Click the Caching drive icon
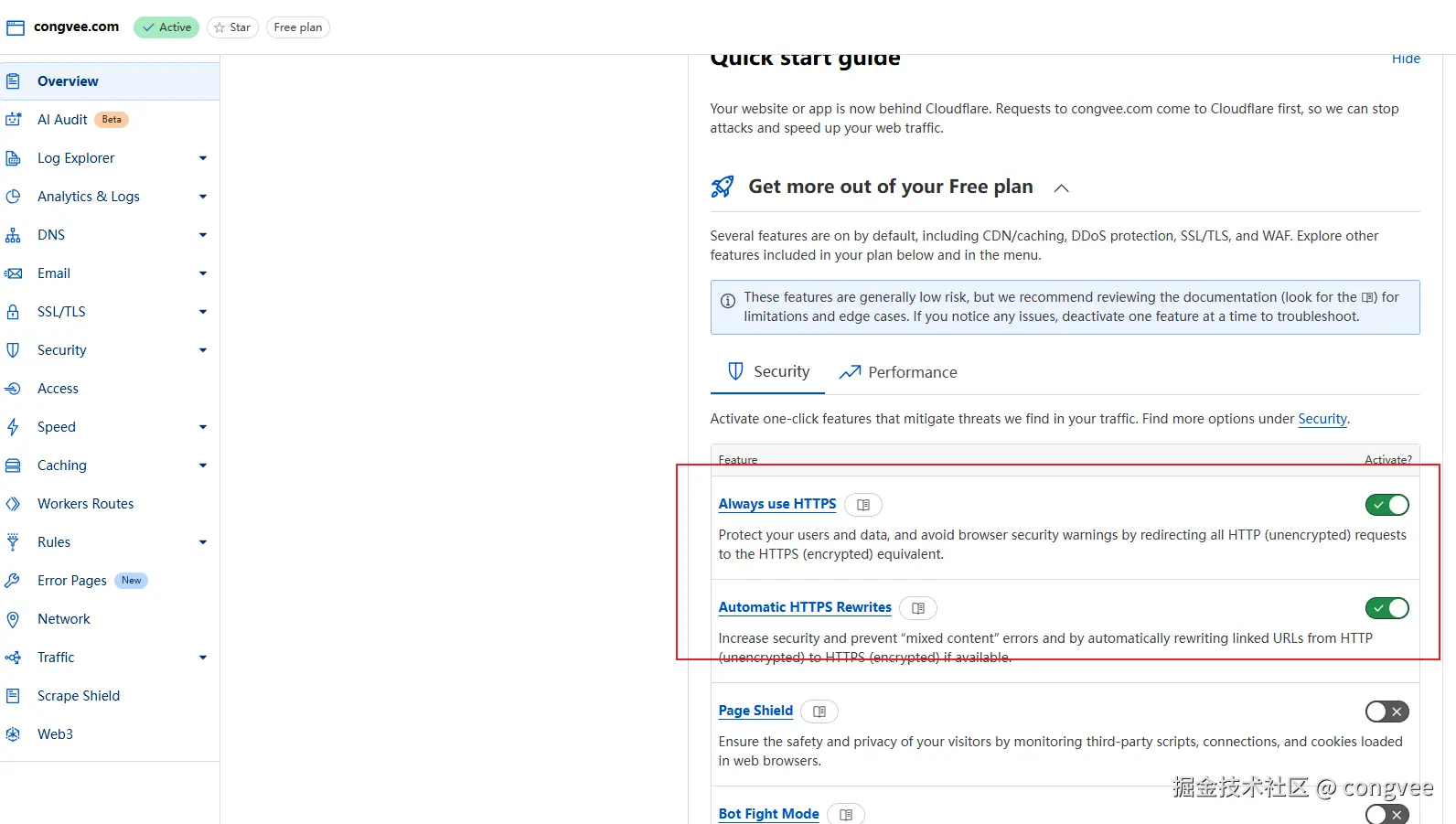 point(13,466)
